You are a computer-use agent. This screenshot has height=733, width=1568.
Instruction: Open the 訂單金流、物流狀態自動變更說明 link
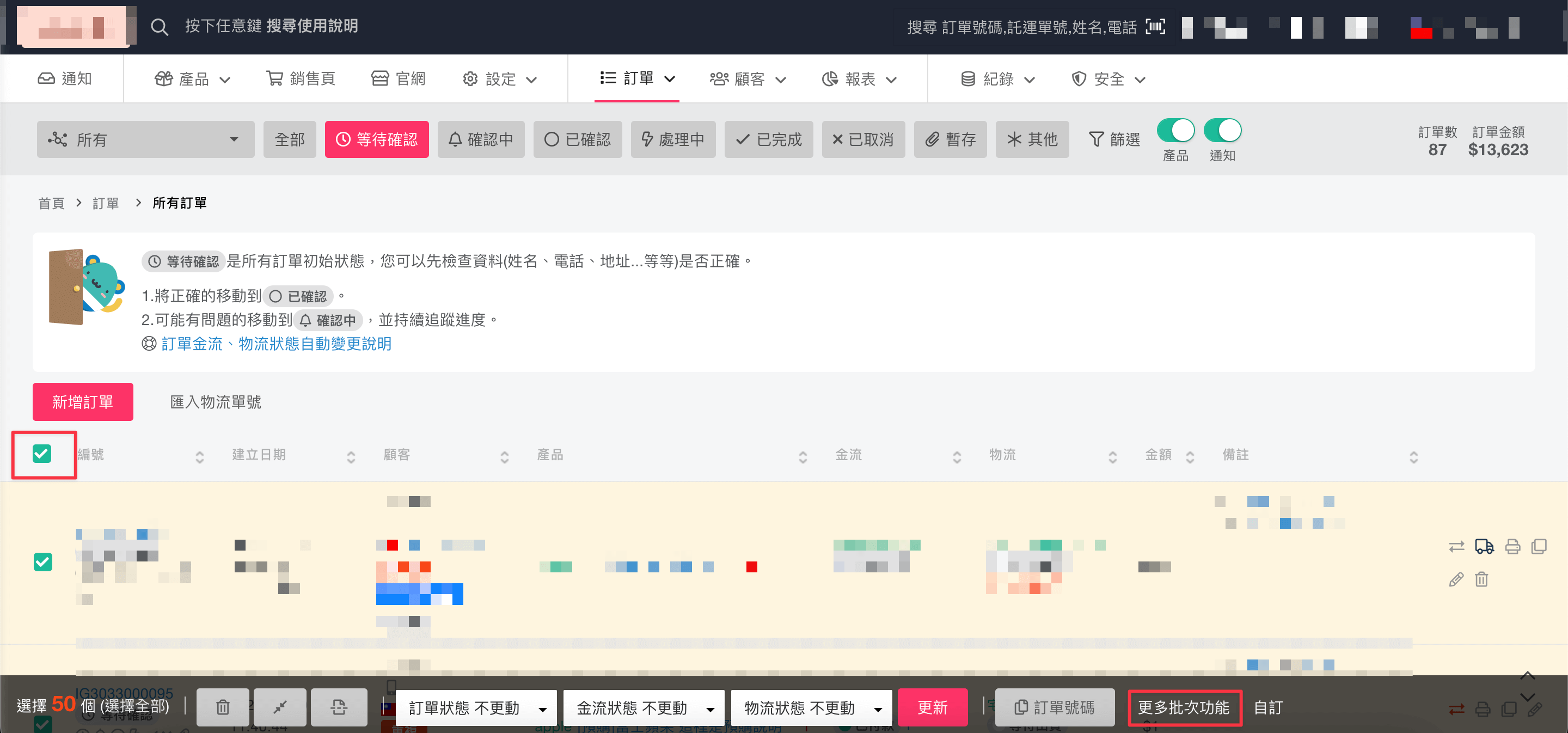275,344
